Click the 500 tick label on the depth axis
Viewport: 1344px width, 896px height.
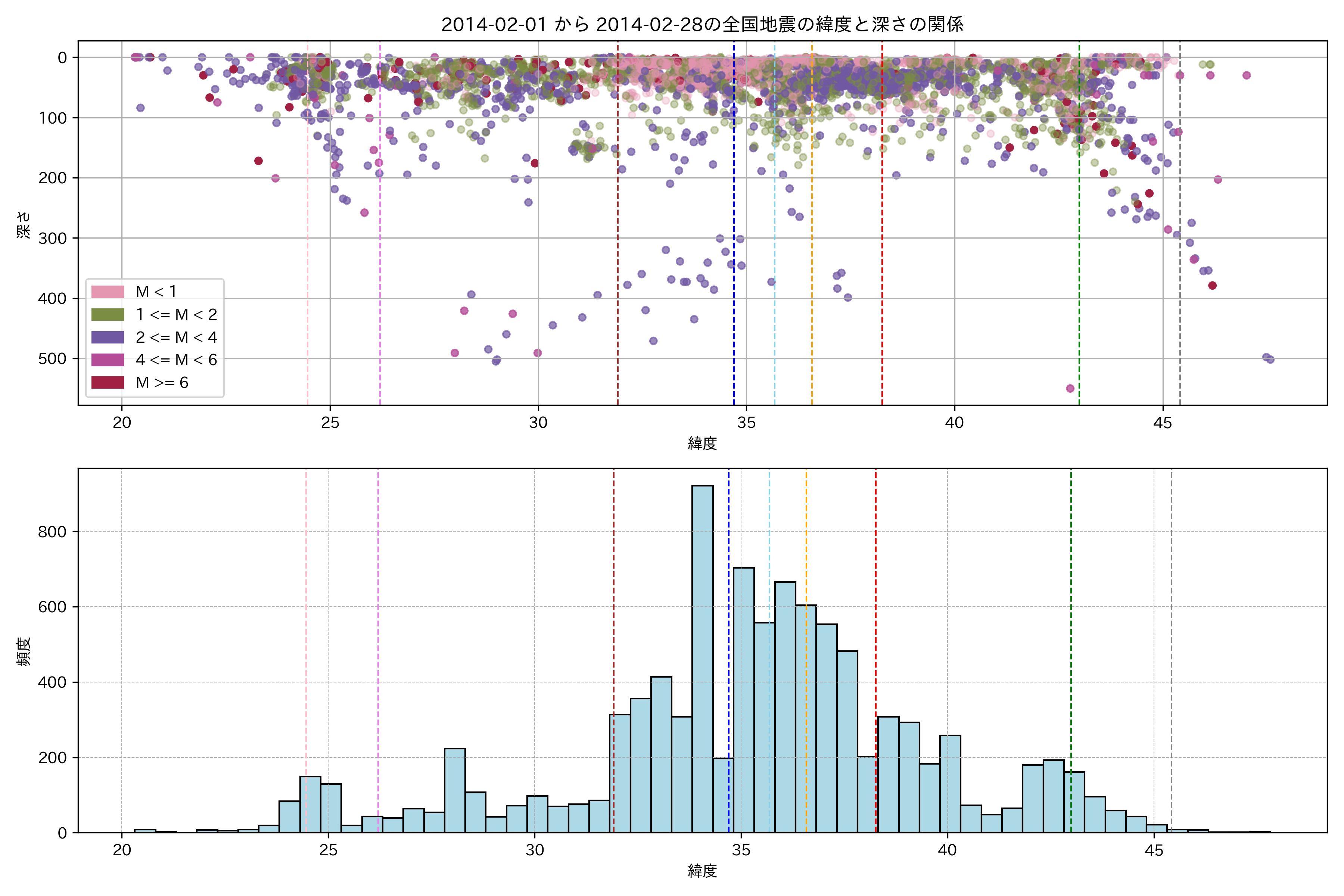coord(53,358)
